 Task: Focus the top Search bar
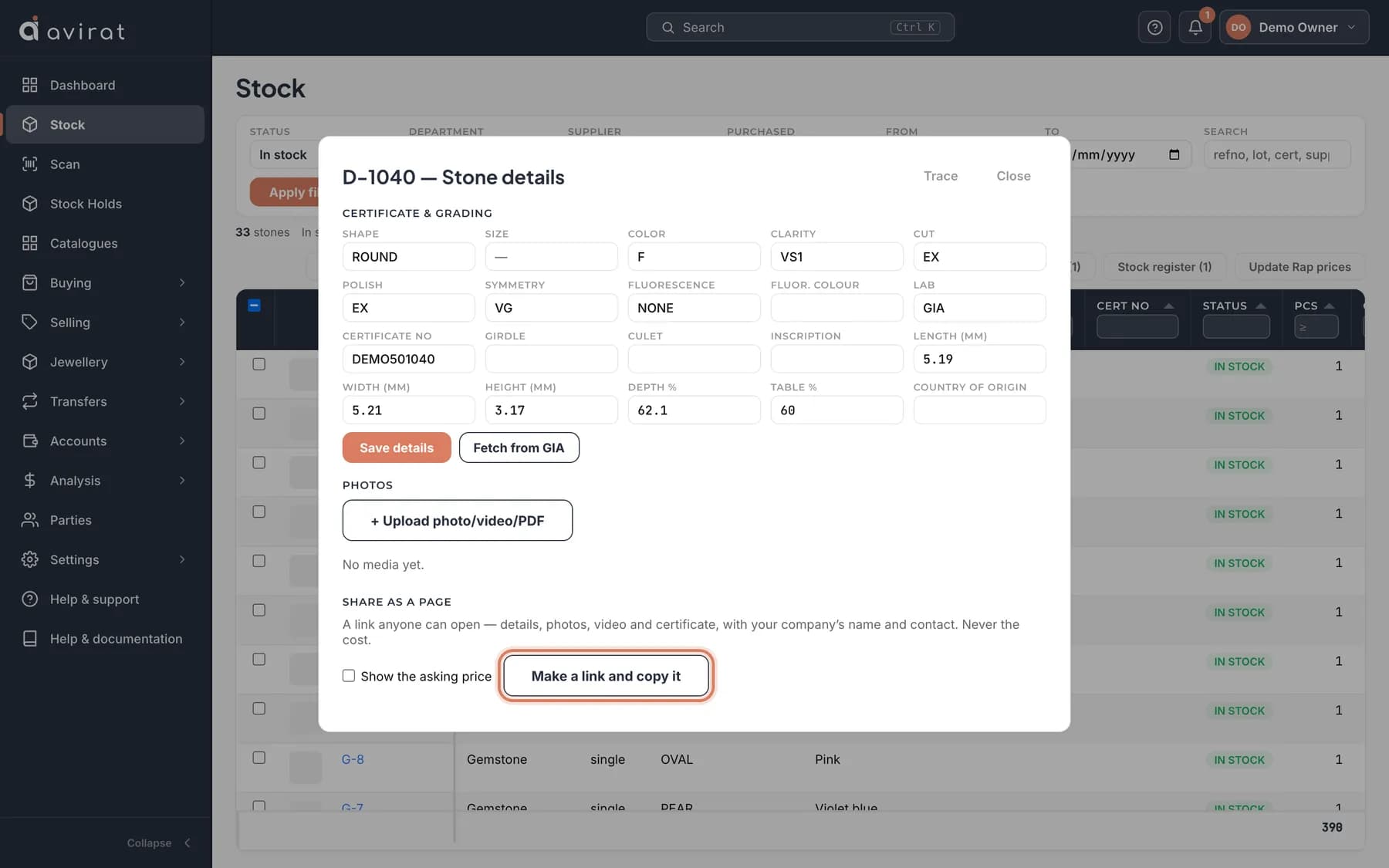tap(800, 28)
